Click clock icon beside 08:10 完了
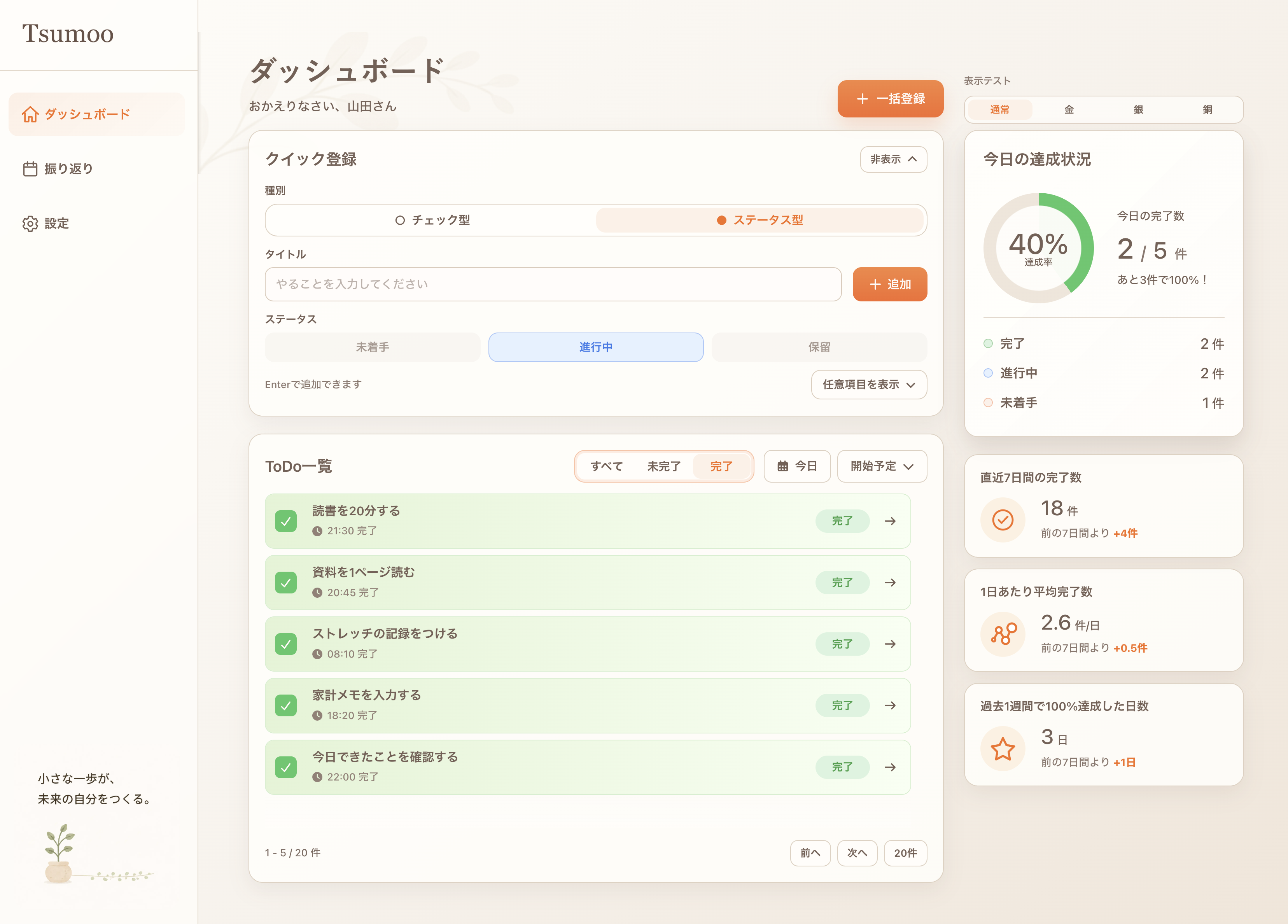The image size is (1288, 924). (x=317, y=654)
